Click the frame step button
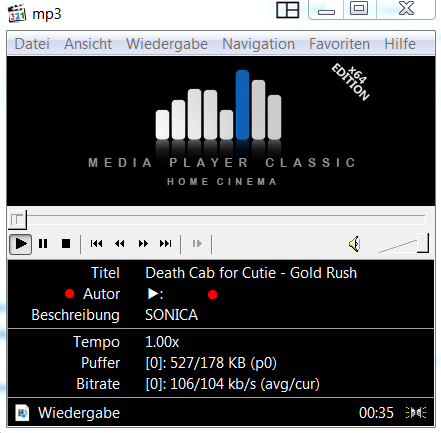Viewport: 441px width, 433px height. click(x=197, y=244)
